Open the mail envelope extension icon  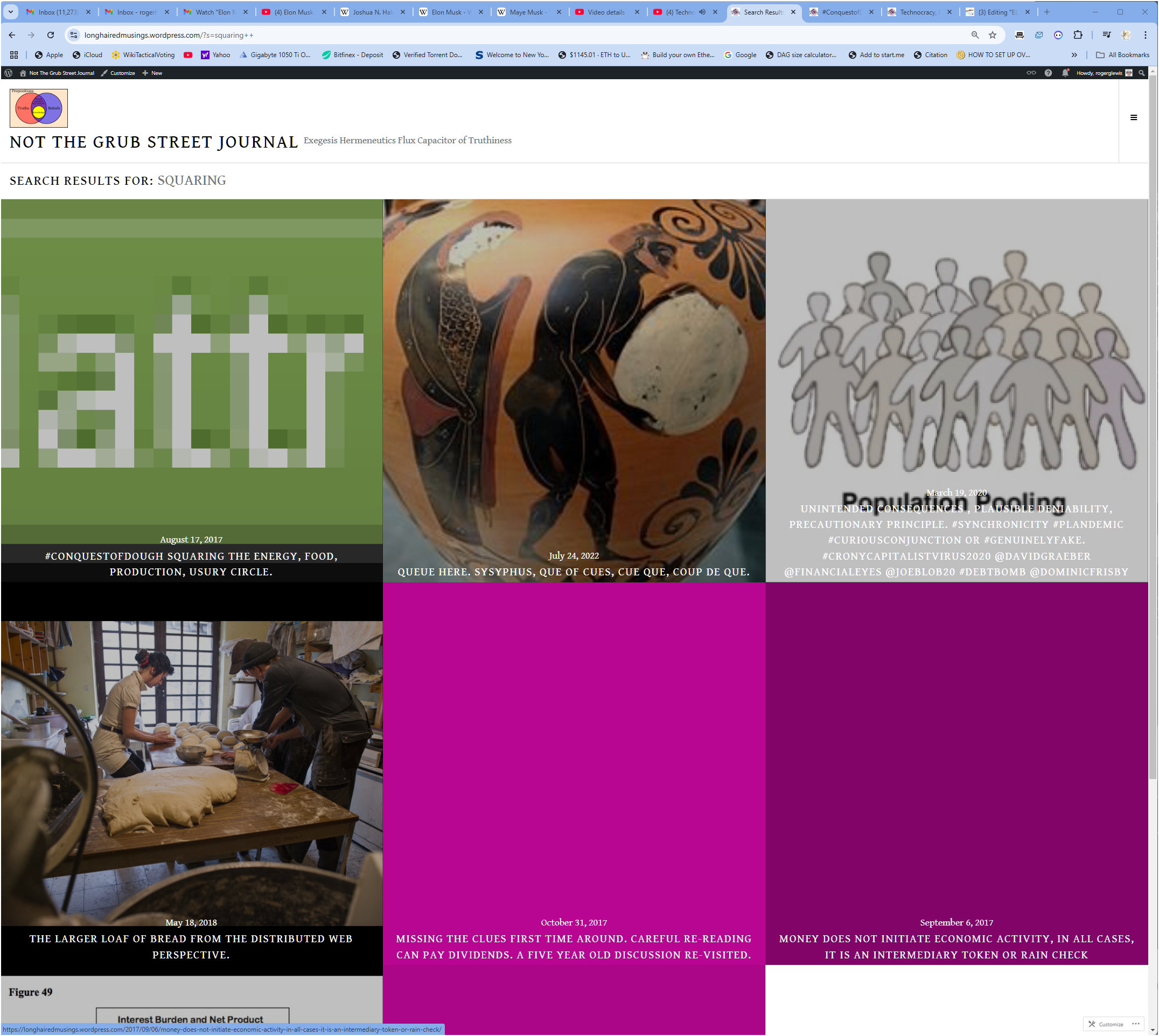[1039, 36]
